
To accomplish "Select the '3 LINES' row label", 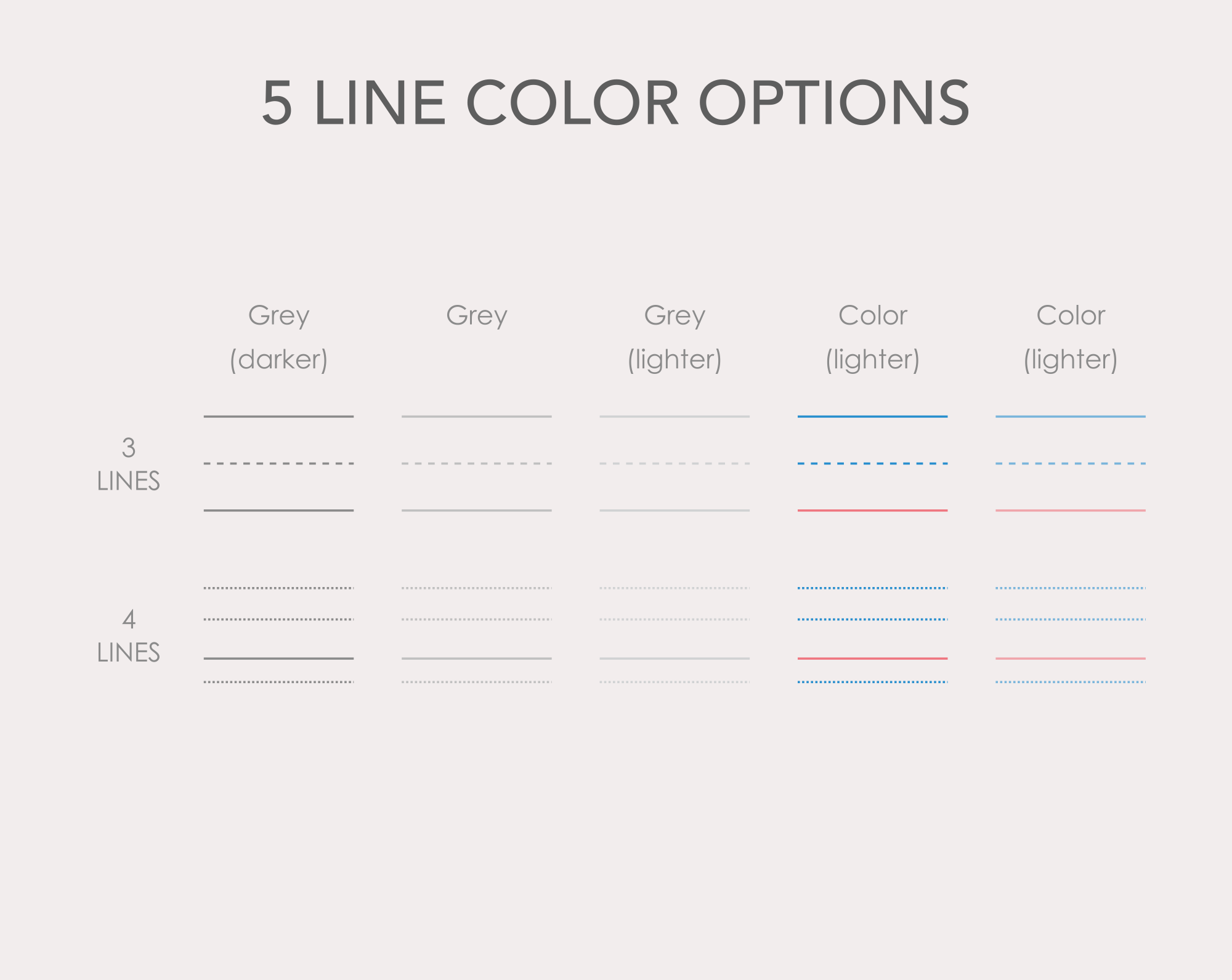I will pyautogui.click(x=128, y=464).
